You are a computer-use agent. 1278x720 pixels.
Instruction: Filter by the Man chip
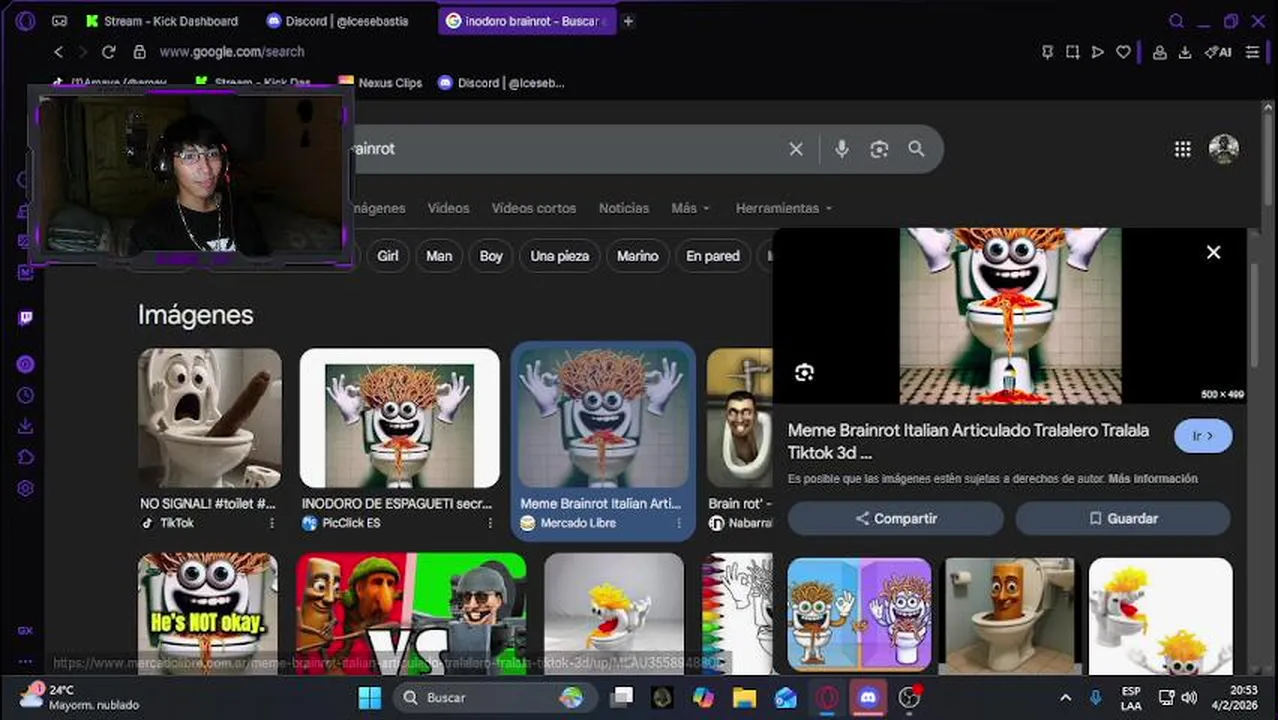coord(439,256)
